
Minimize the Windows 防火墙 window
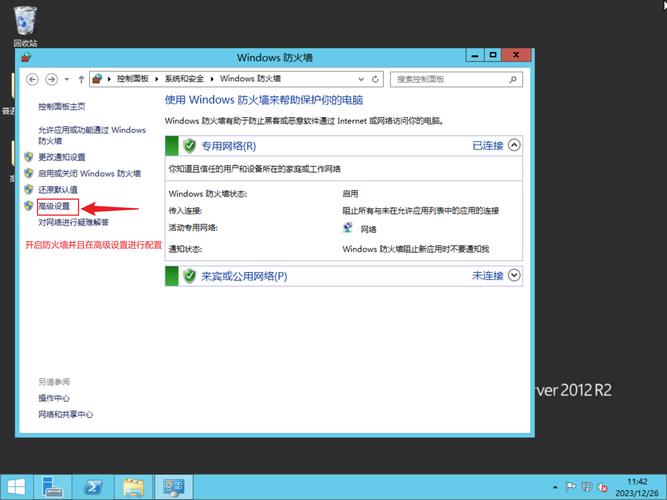click(x=475, y=55)
